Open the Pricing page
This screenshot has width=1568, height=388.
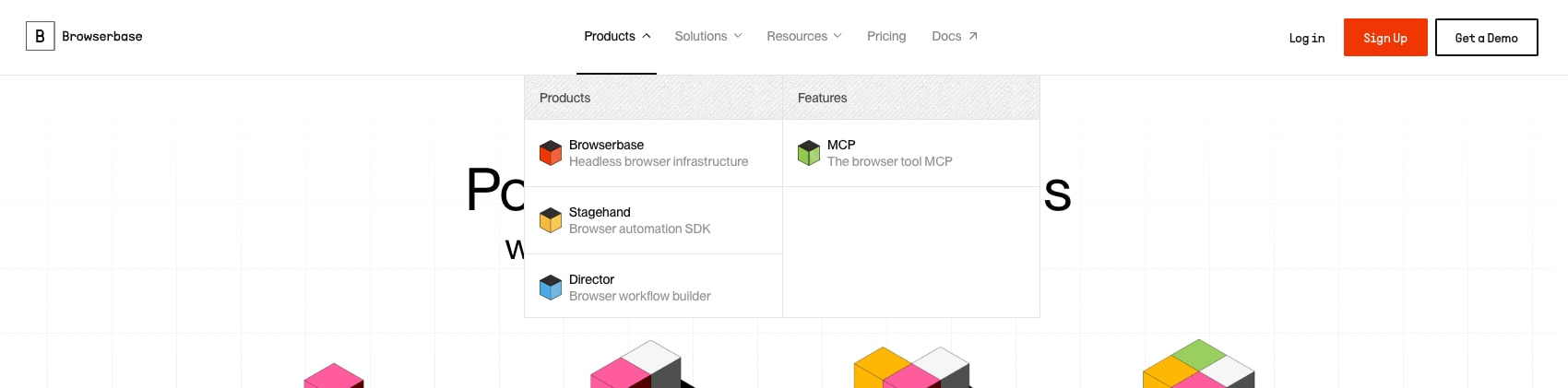[886, 36]
